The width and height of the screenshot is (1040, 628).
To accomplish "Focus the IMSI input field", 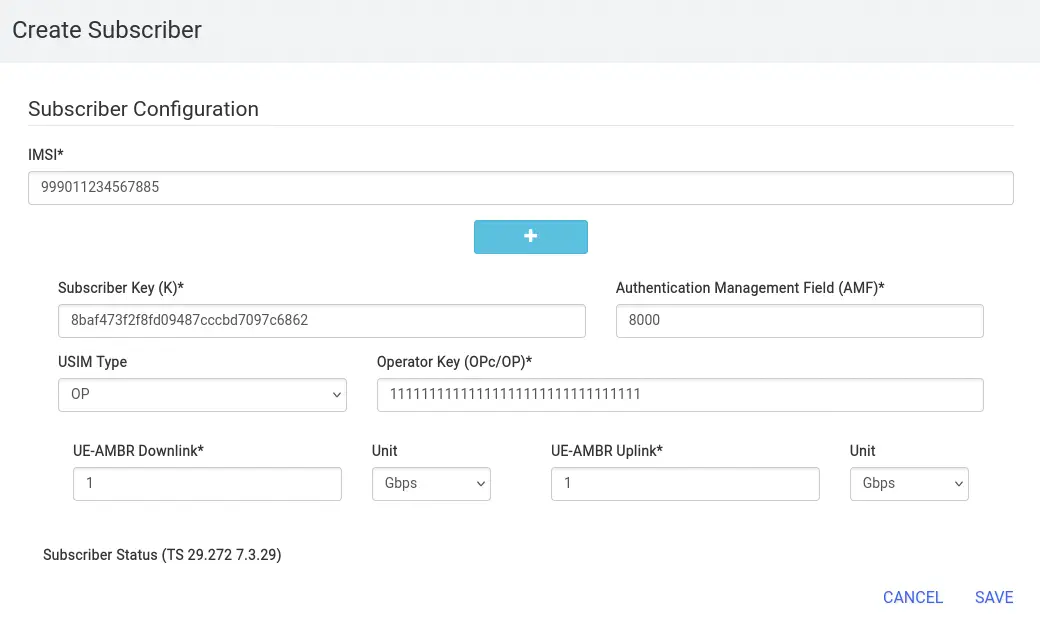I will coord(520,188).
